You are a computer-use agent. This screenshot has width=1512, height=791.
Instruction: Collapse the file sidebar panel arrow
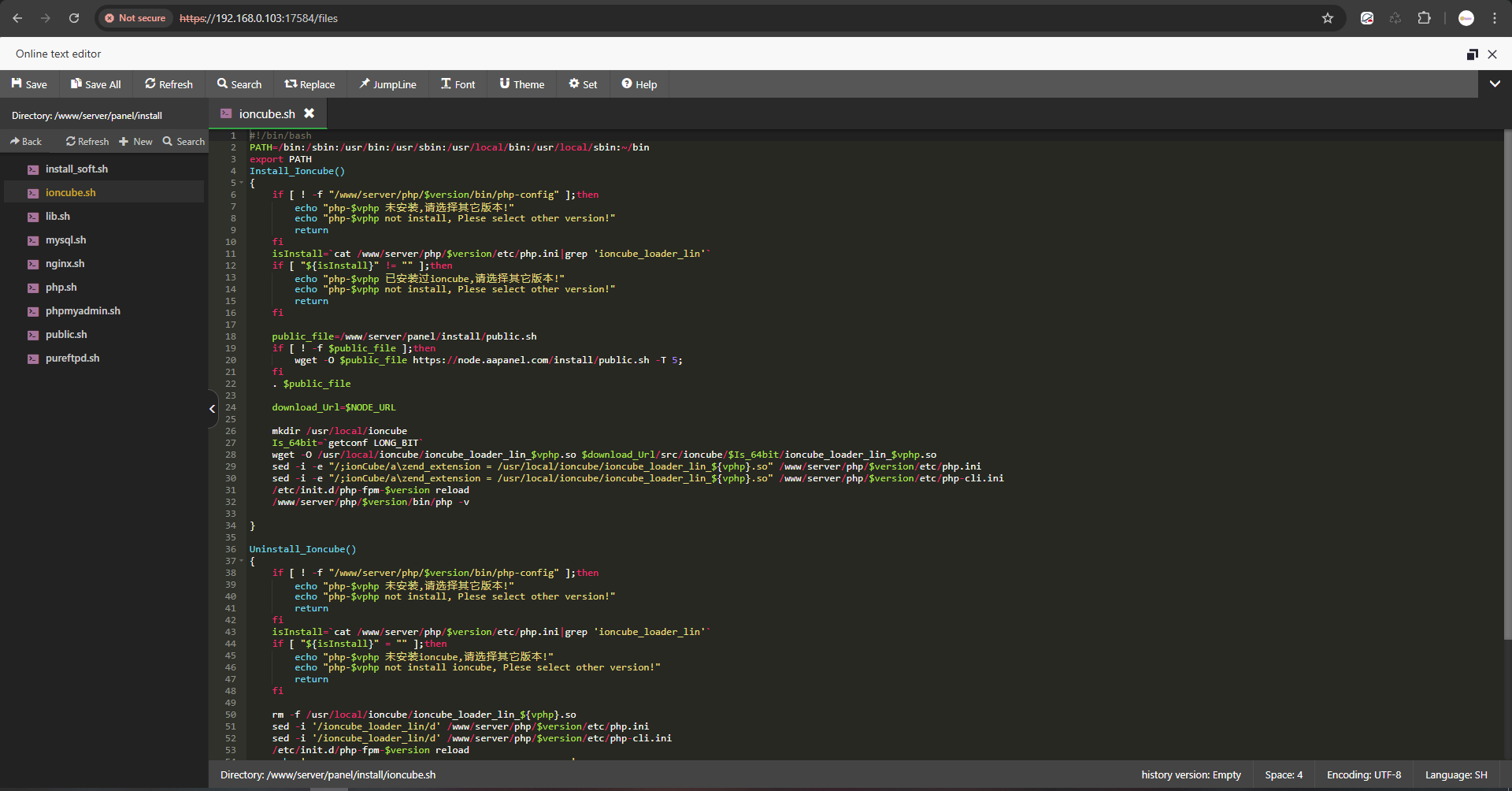[212, 409]
